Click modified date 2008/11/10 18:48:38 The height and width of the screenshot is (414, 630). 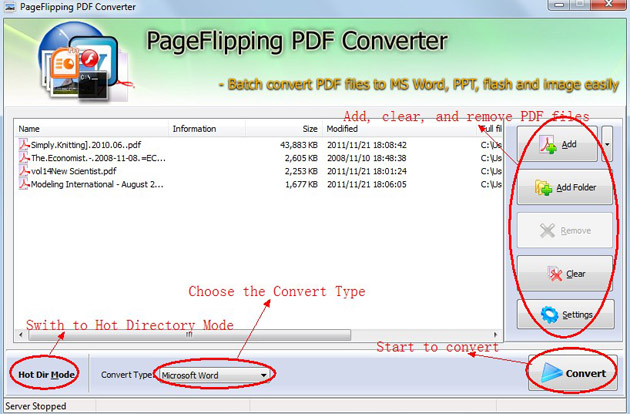click(x=366, y=158)
